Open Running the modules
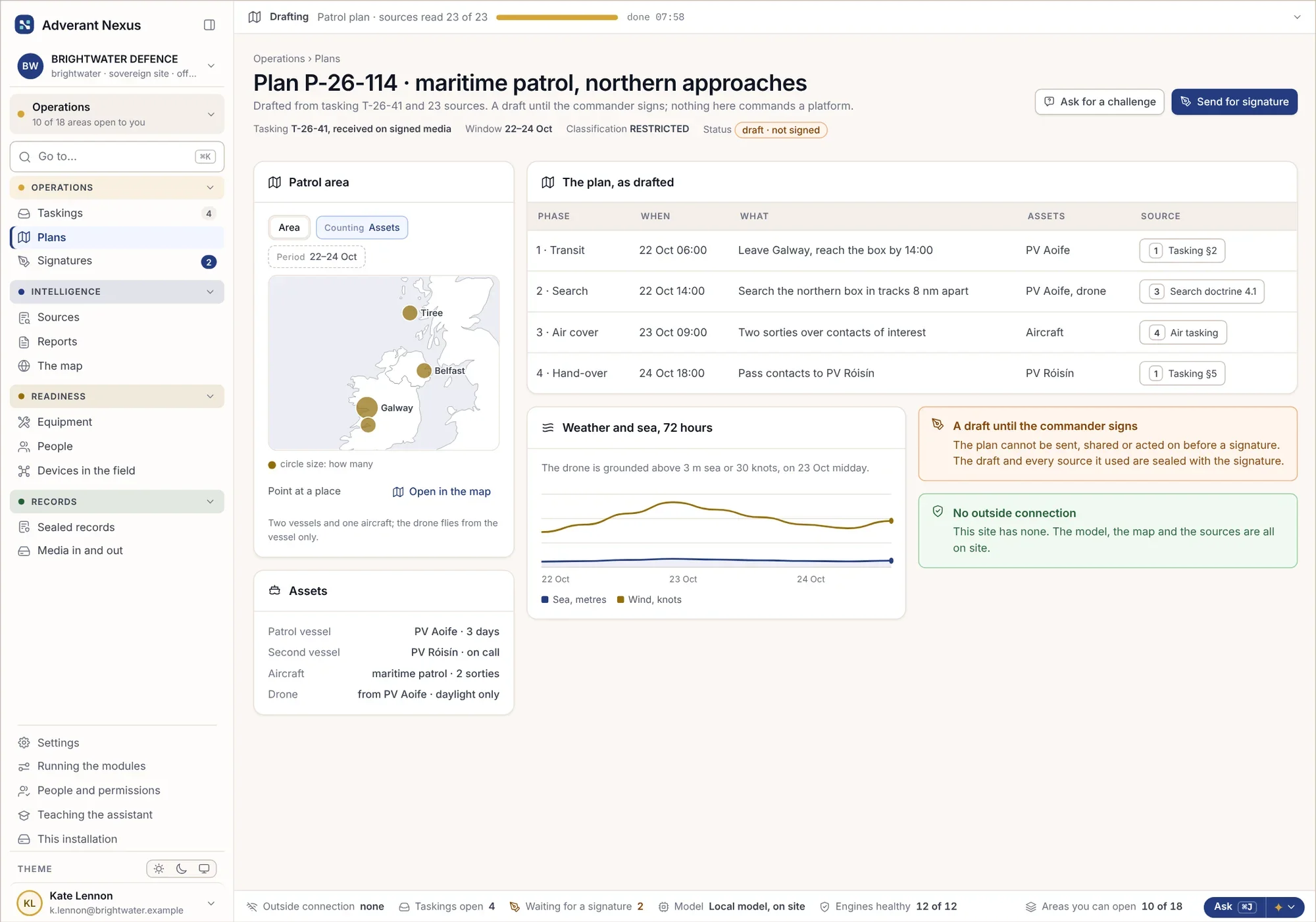 pyautogui.click(x=116, y=766)
